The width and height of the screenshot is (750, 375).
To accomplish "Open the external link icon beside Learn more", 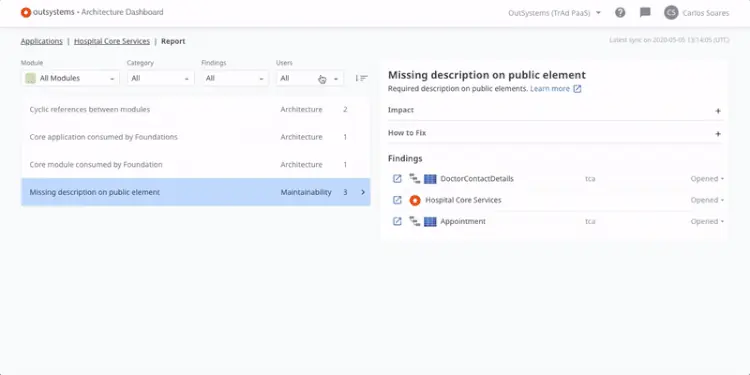I will [x=577, y=88].
